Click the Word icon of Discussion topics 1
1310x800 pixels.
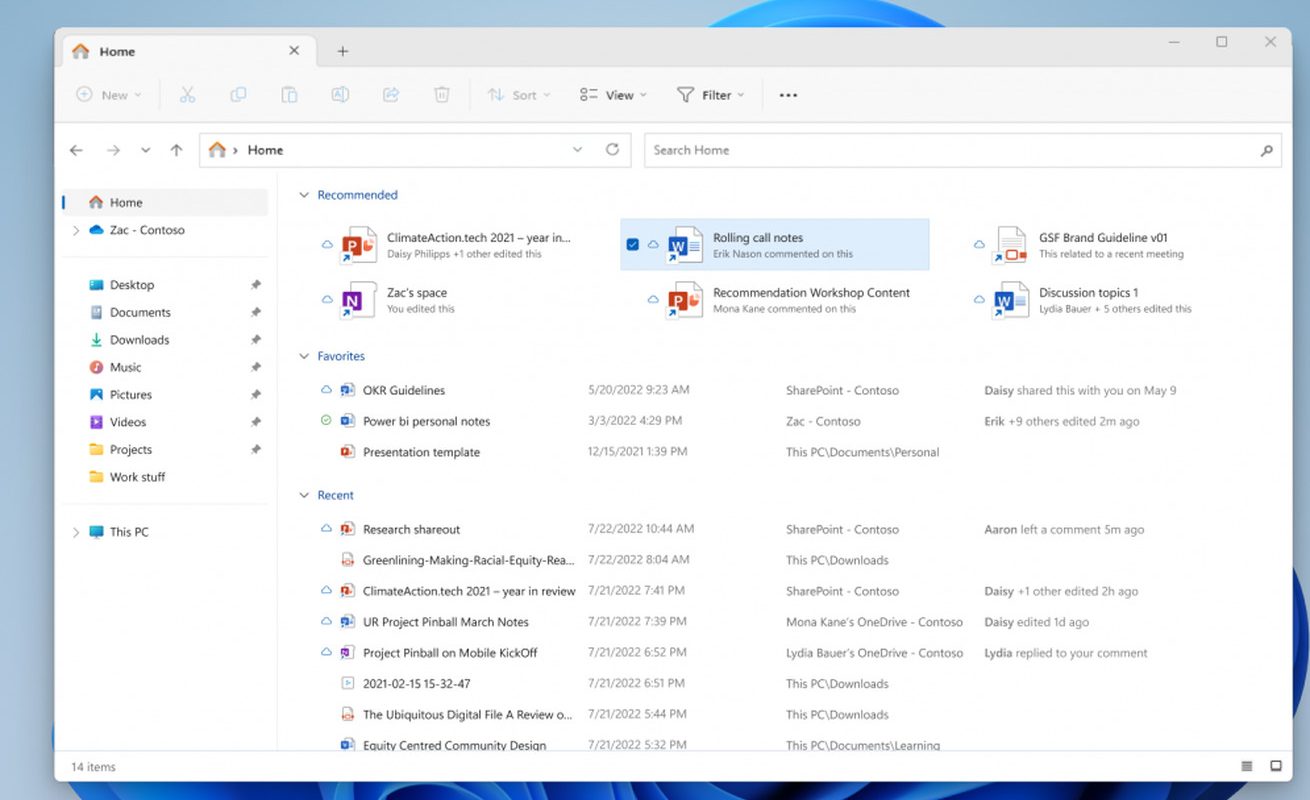coord(1011,300)
